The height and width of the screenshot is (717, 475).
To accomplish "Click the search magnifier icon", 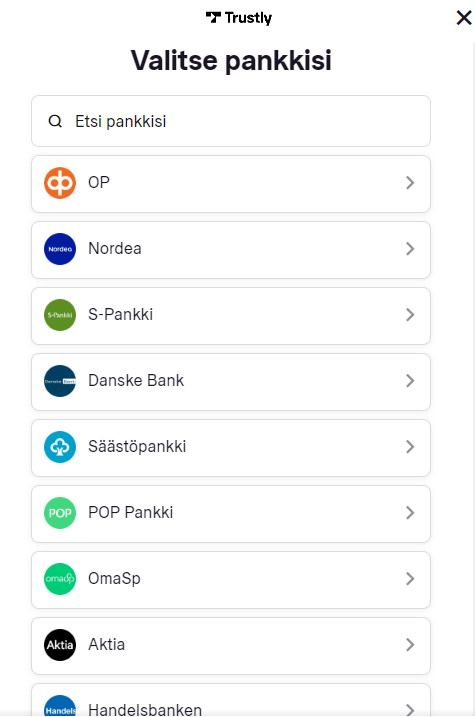I will 55,121.
